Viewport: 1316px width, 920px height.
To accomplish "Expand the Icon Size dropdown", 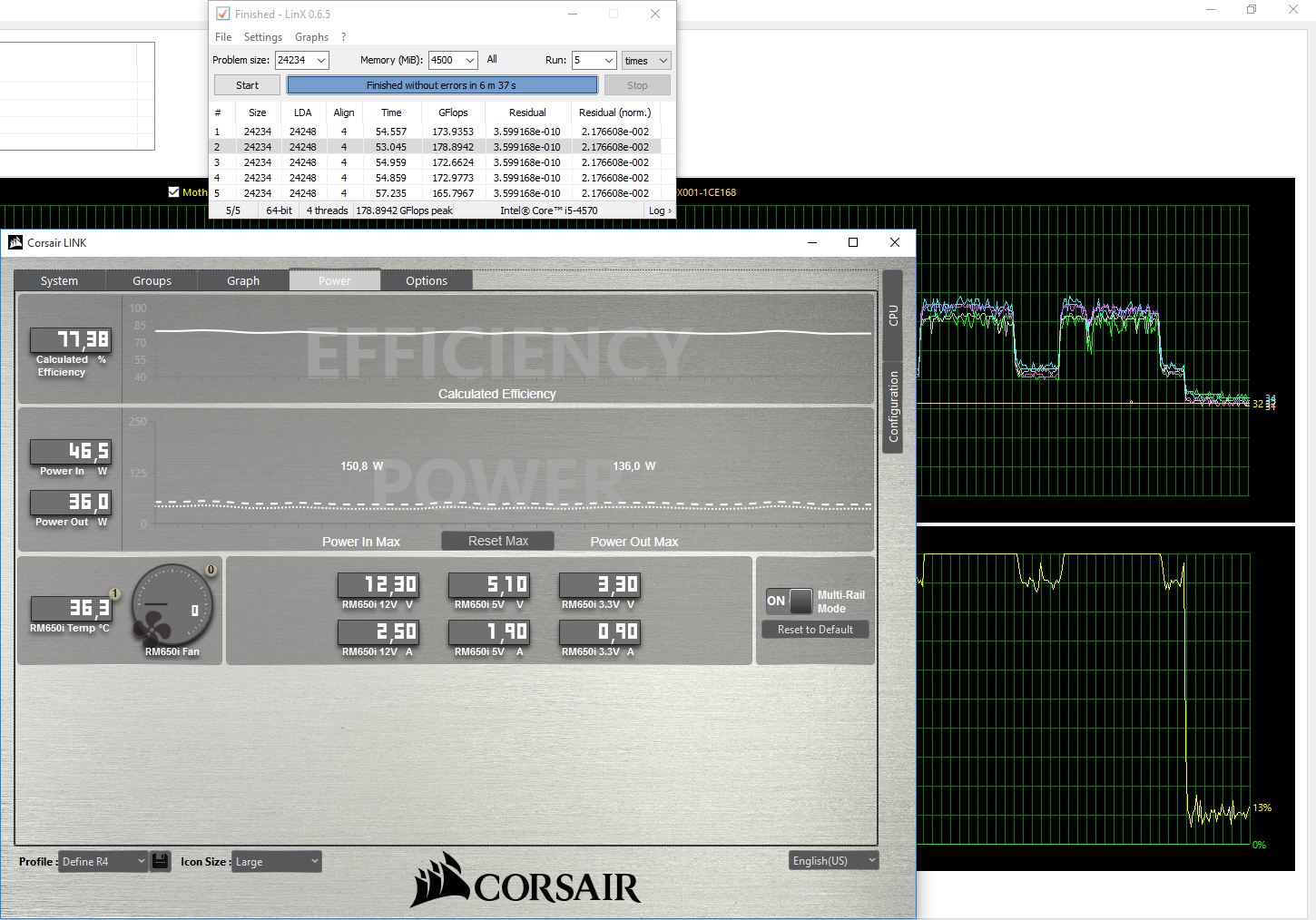I will click(x=277, y=861).
